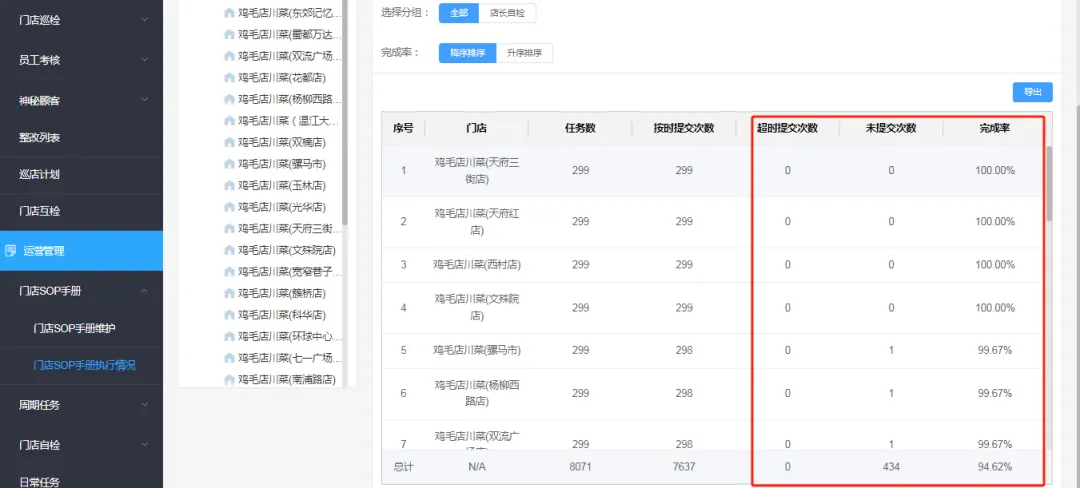Click the 导出 export button
Viewport: 1080px width, 488px height.
coord(1032,92)
